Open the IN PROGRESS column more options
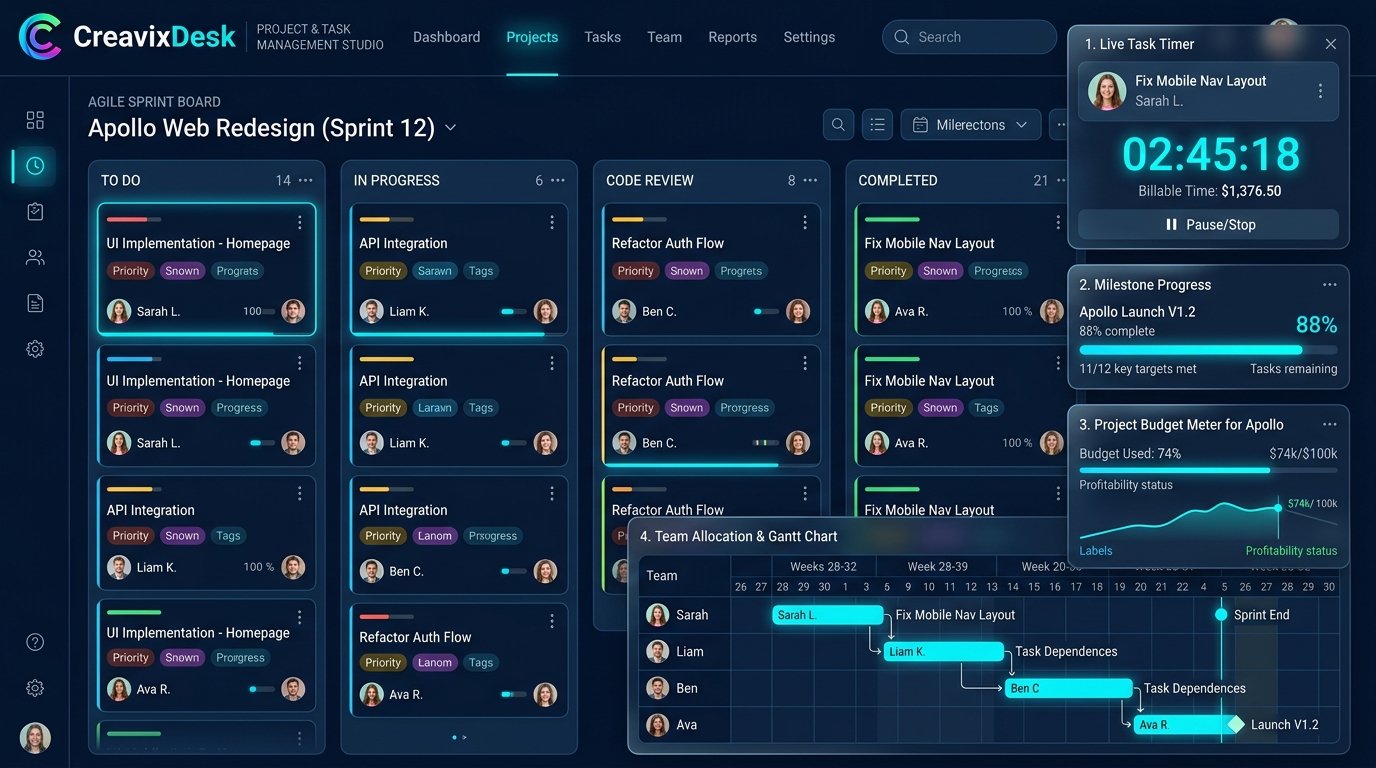 558,180
